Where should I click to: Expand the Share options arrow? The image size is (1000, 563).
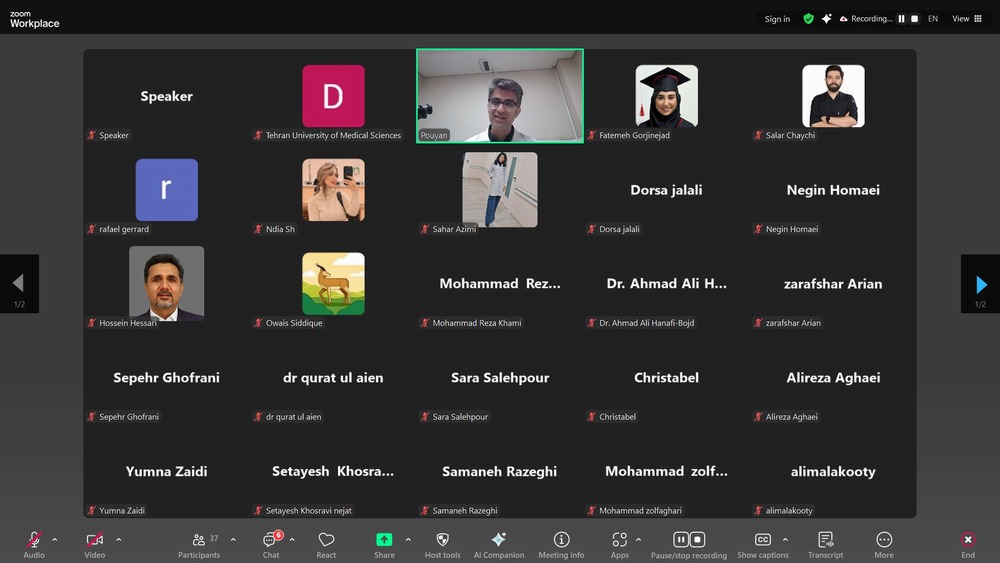[x=408, y=540]
